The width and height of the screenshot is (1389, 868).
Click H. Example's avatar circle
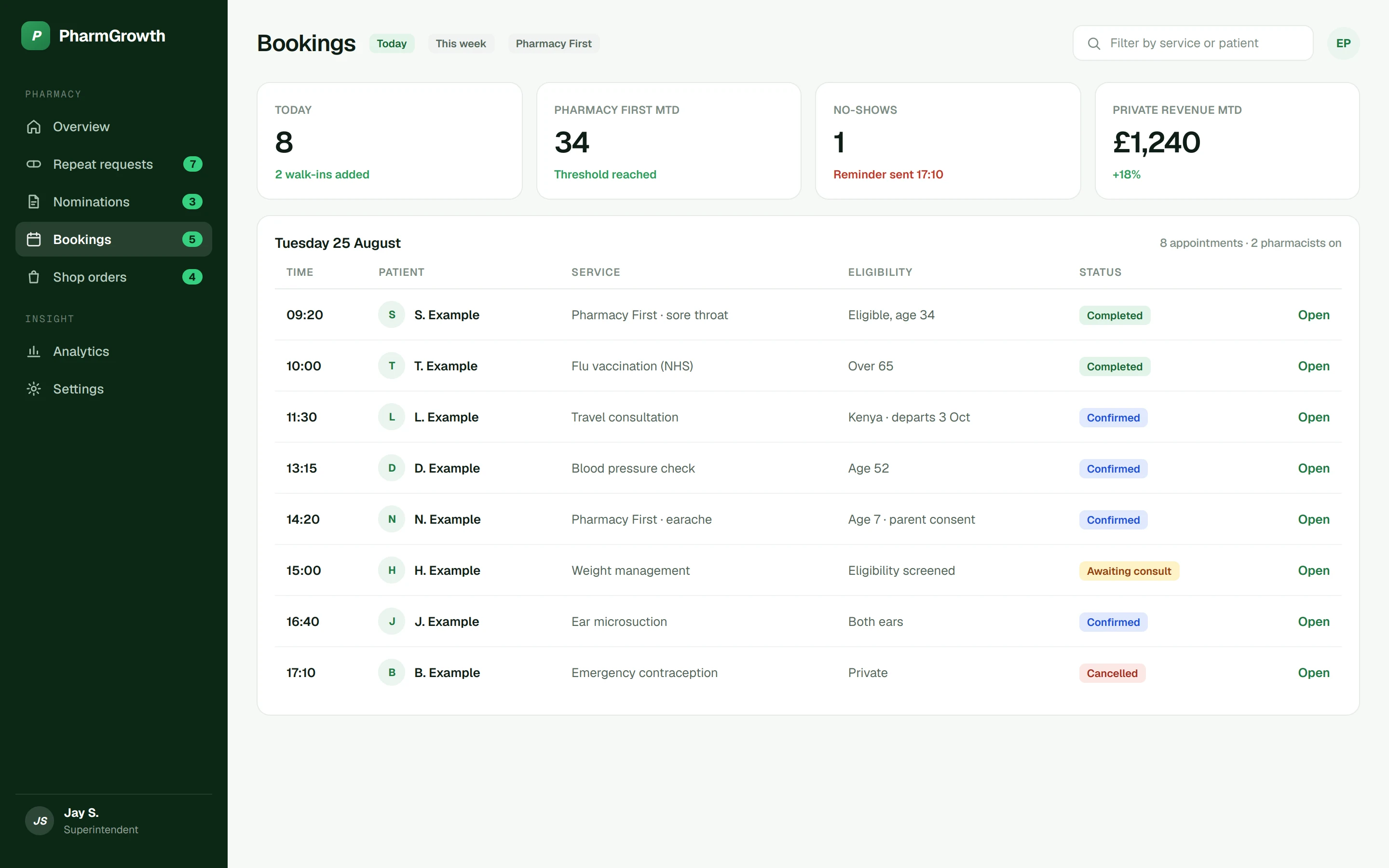pyautogui.click(x=392, y=570)
